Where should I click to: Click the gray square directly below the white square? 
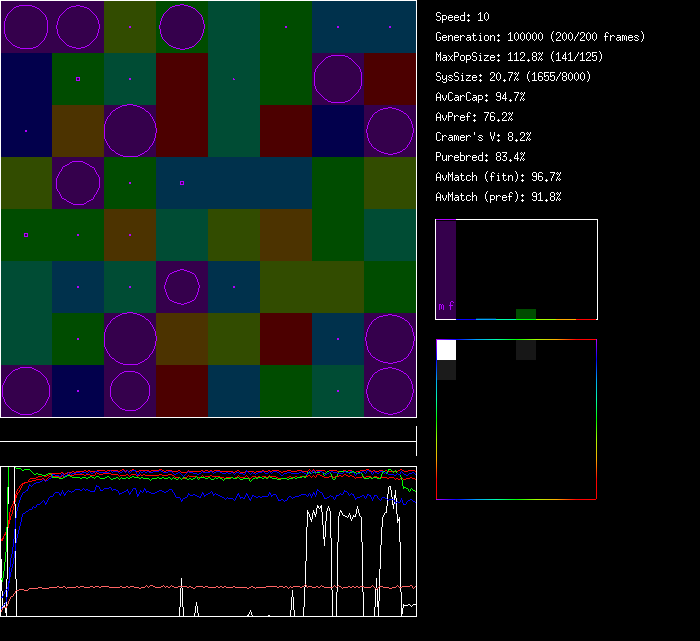pos(446,370)
